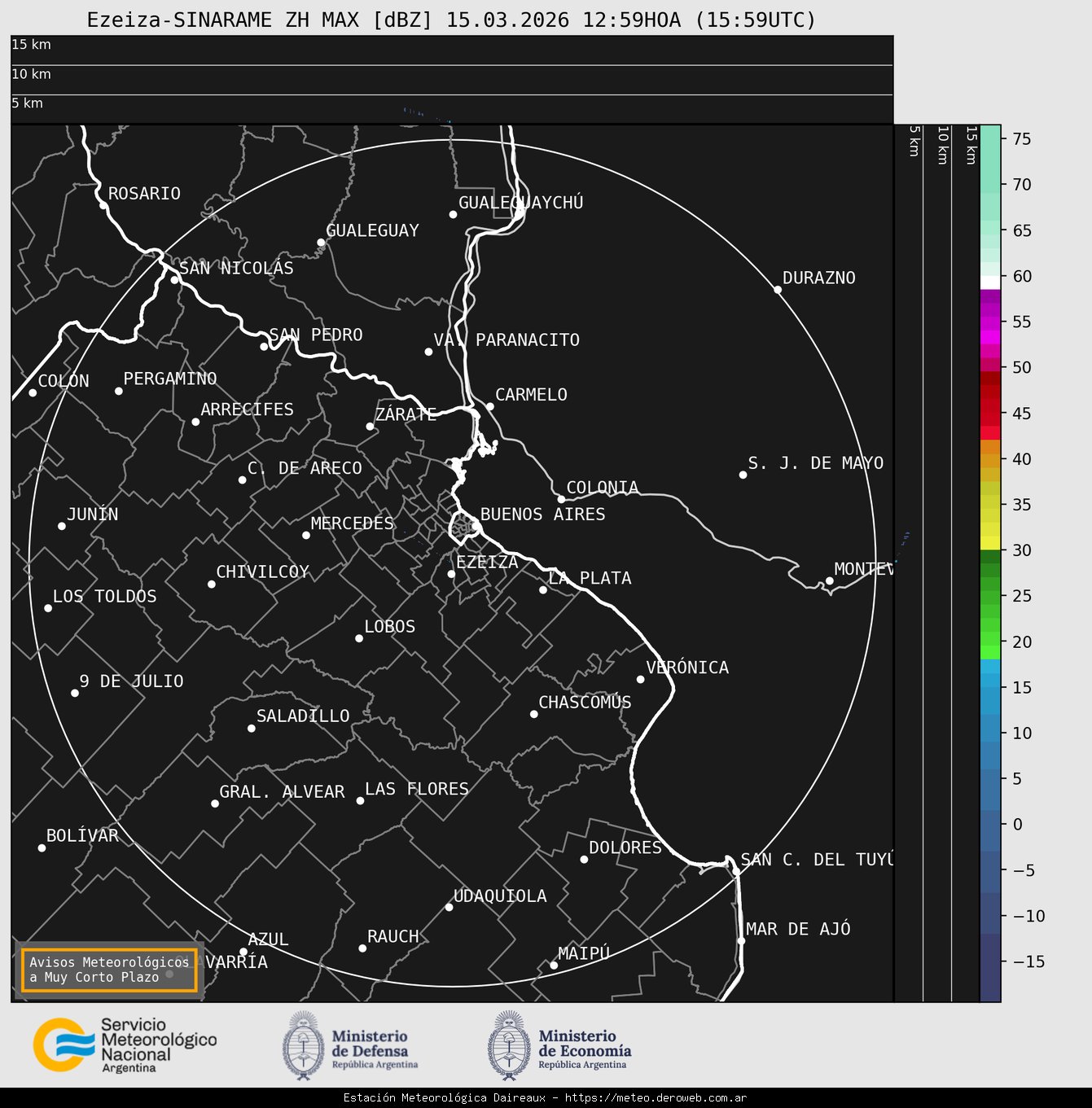
Task: Pick the yellow 30 dBZ color swatch
Action: [990, 542]
